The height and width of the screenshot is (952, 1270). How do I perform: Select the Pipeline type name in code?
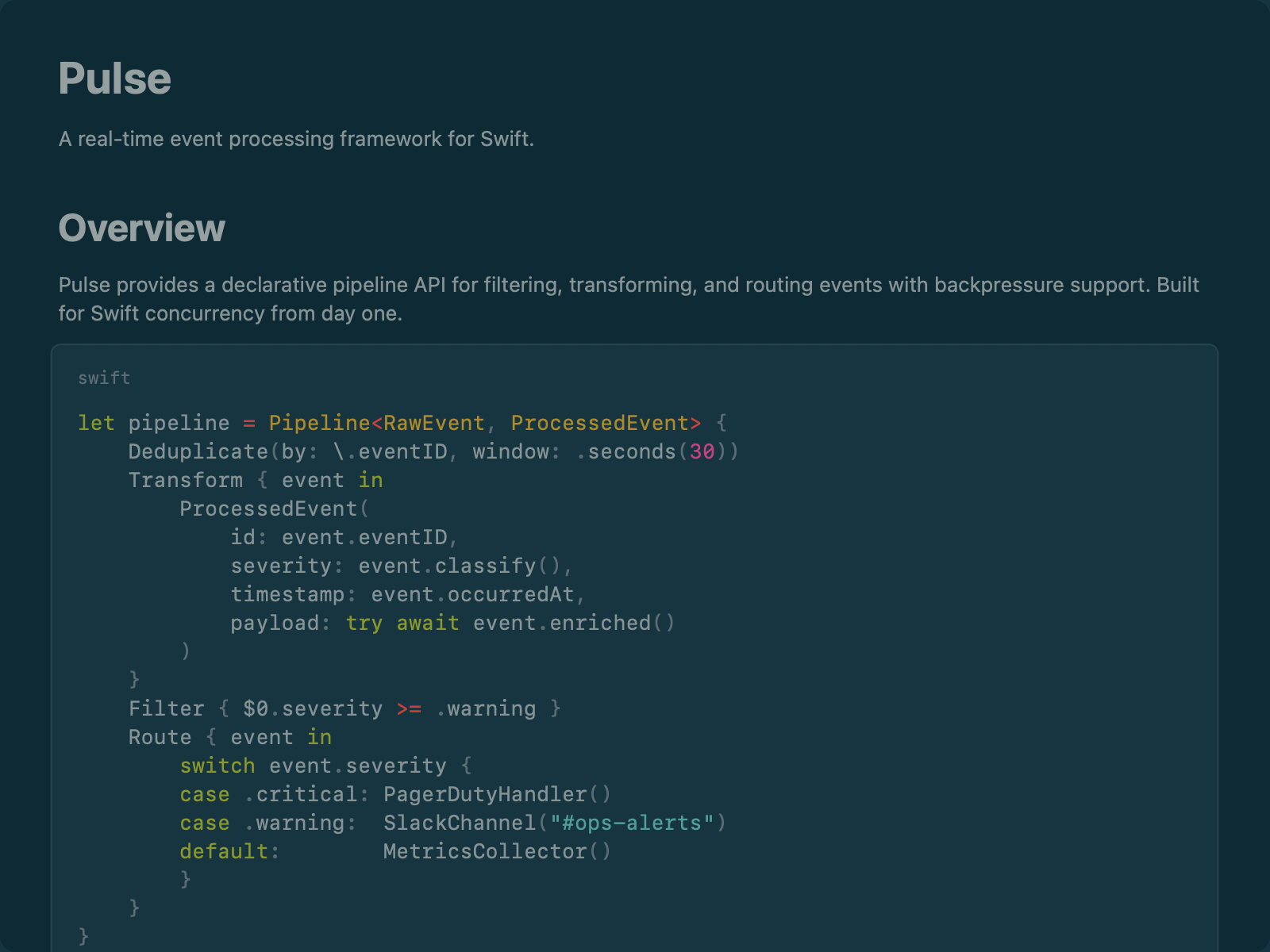pyautogui.click(x=319, y=423)
